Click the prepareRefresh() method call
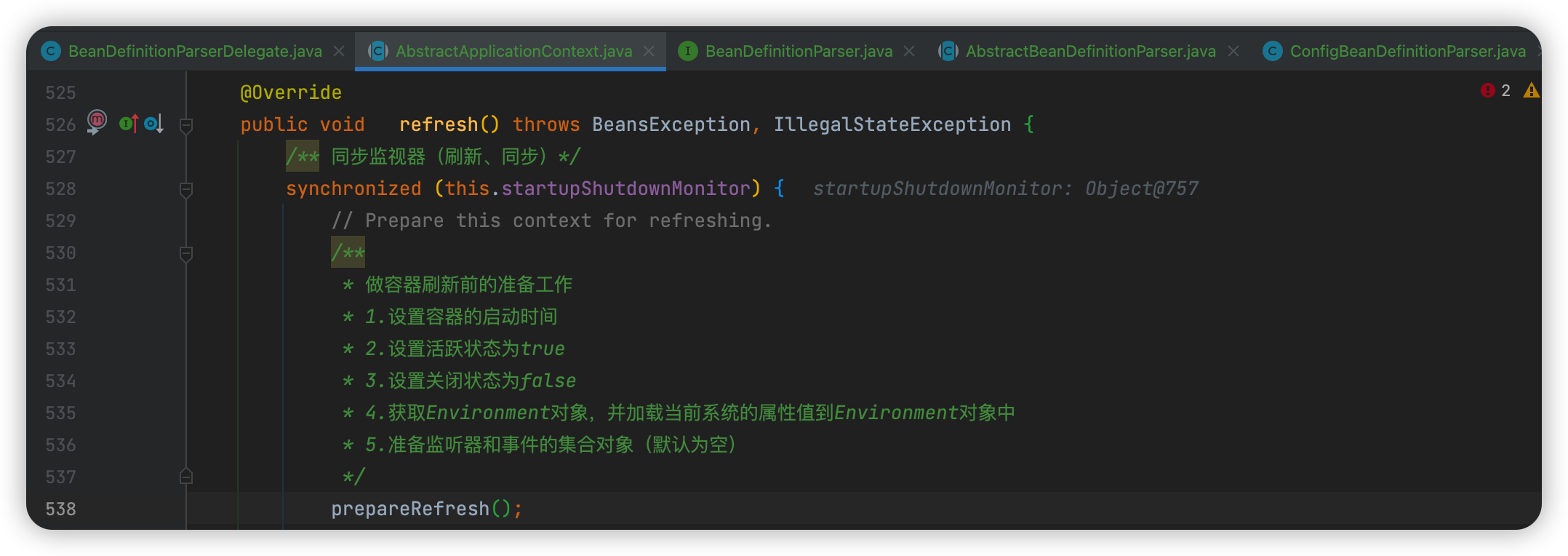 click(410, 509)
